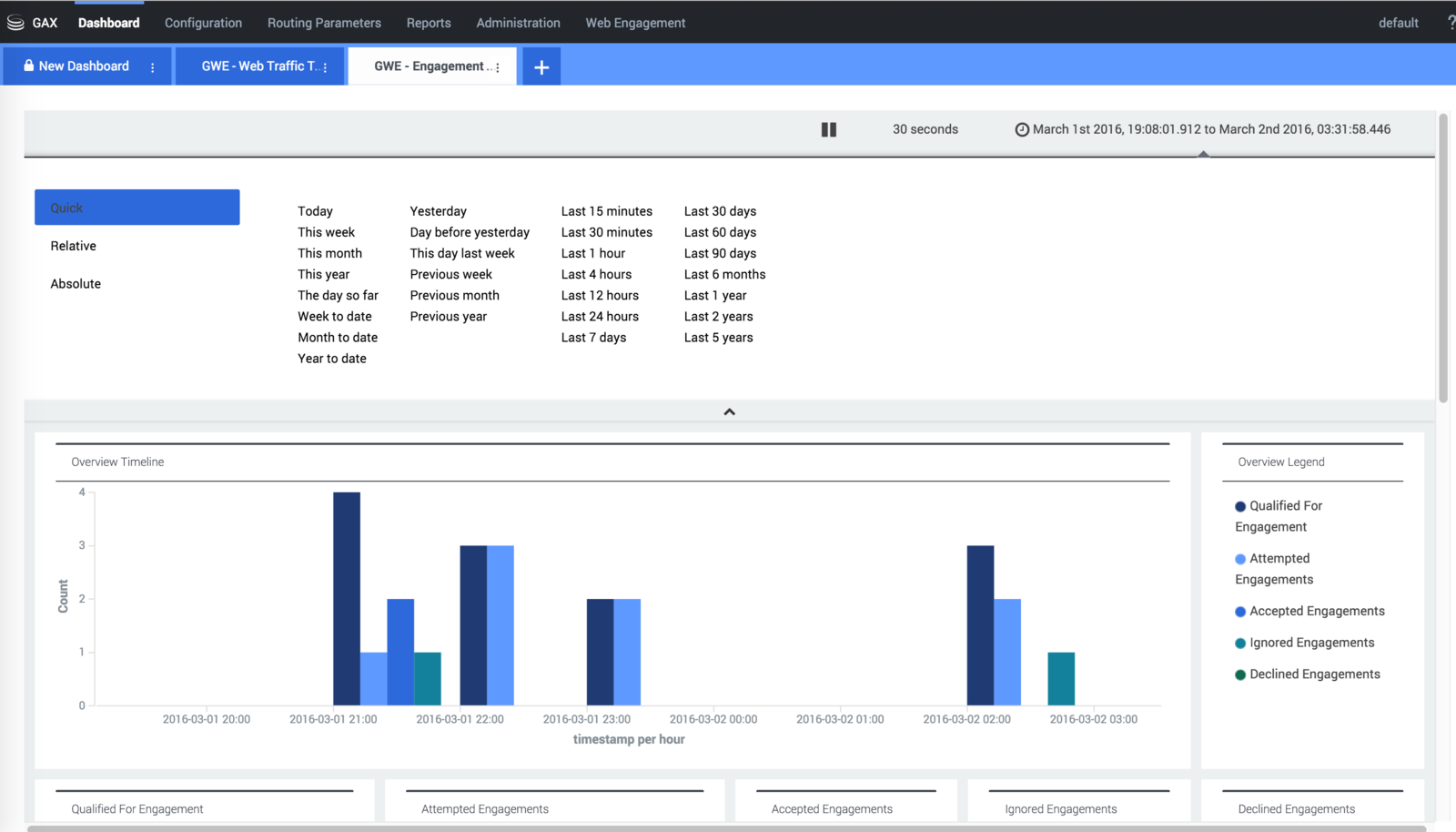Screen dimensions: 1456x832
Task: Add a new dashboard tab with plus icon
Action: pos(541,67)
